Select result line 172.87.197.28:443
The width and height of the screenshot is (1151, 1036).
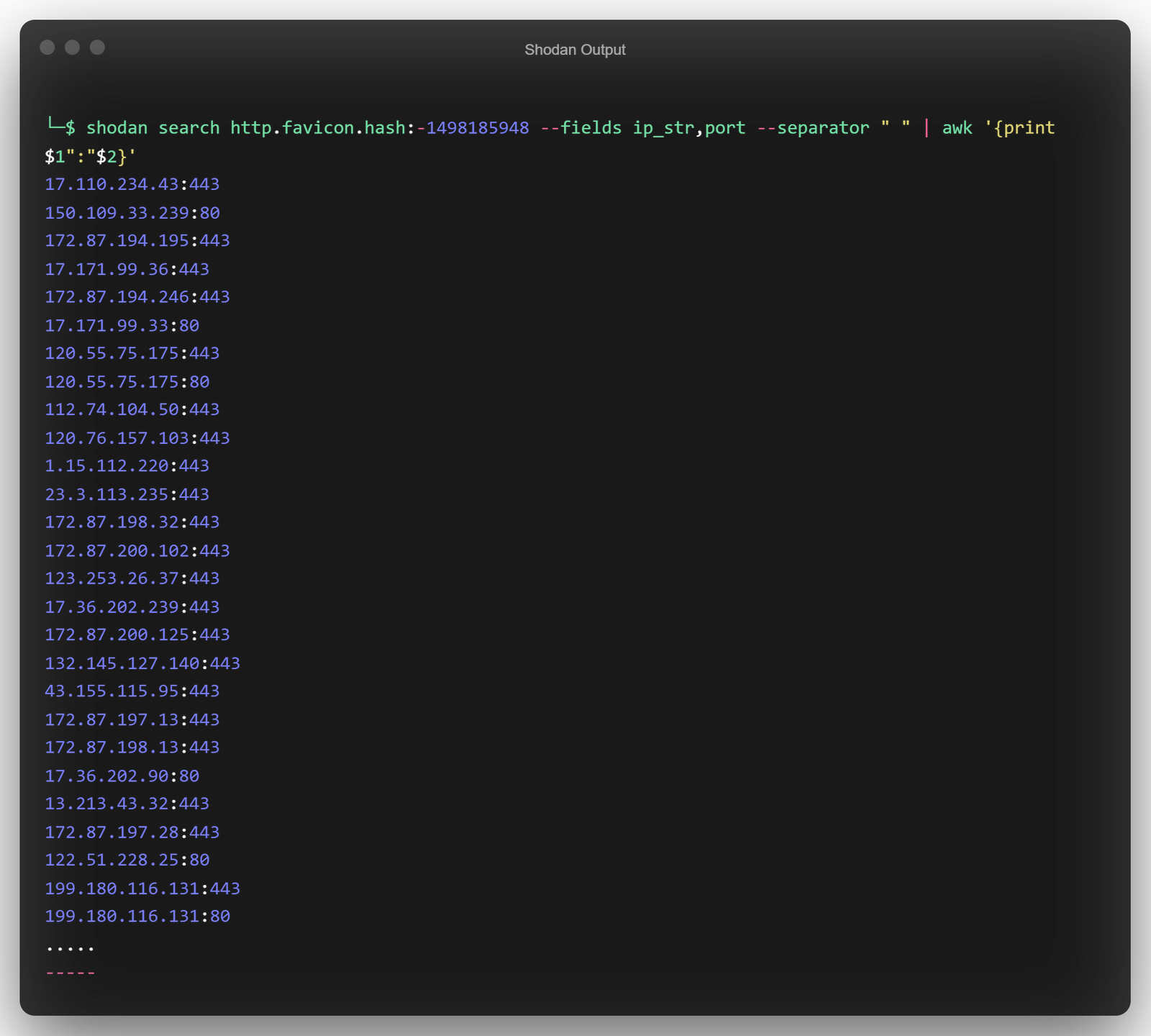pyautogui.click(x=132, y=832)
